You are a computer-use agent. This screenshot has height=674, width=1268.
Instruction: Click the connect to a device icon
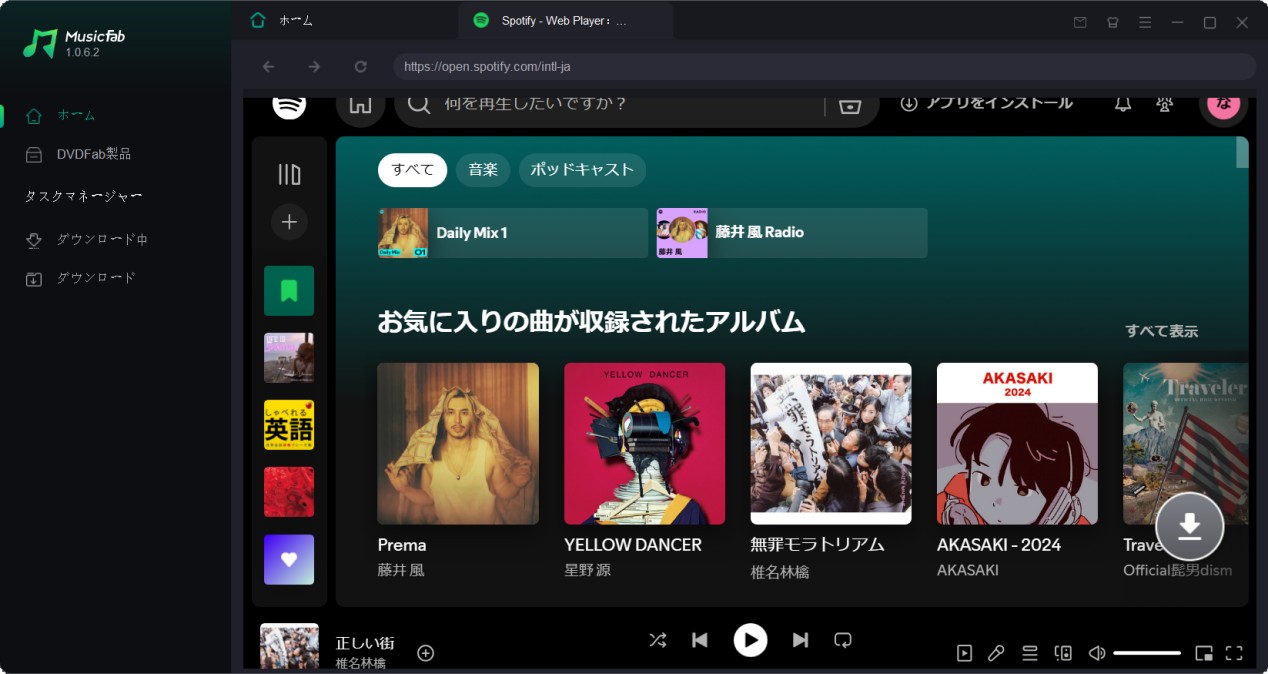point(1062,652)
